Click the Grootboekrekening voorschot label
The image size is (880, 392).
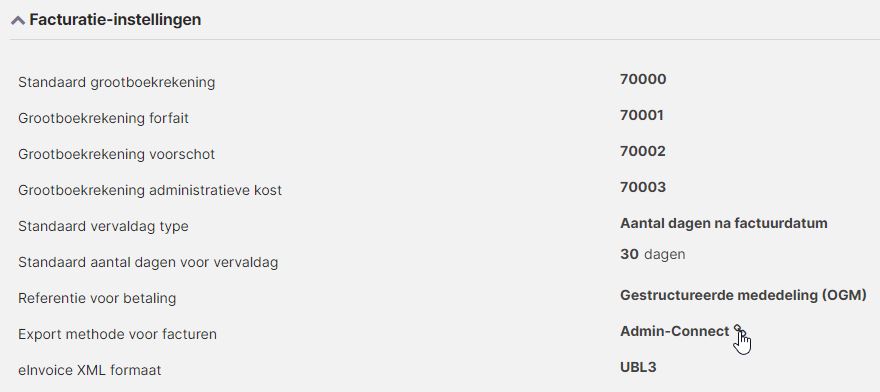[117, 154]
